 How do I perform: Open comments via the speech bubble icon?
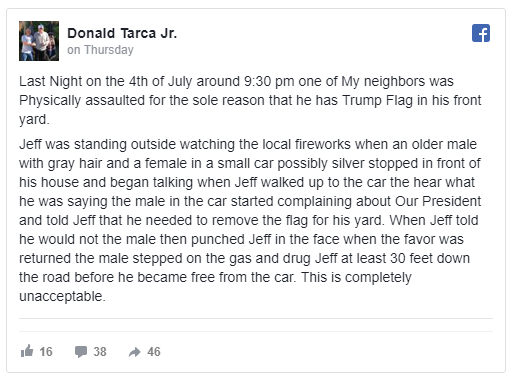[81, 352]
